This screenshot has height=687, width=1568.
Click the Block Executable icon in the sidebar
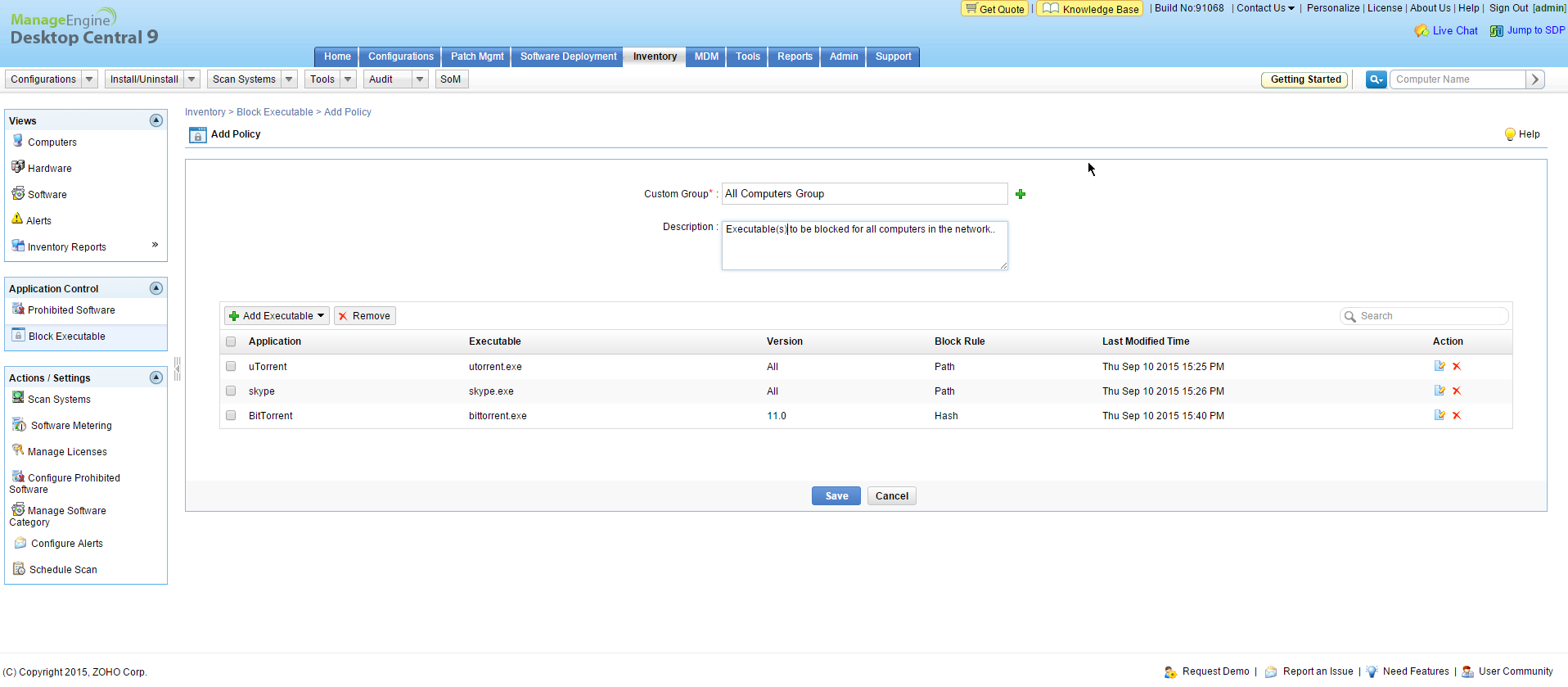point(19,335)
